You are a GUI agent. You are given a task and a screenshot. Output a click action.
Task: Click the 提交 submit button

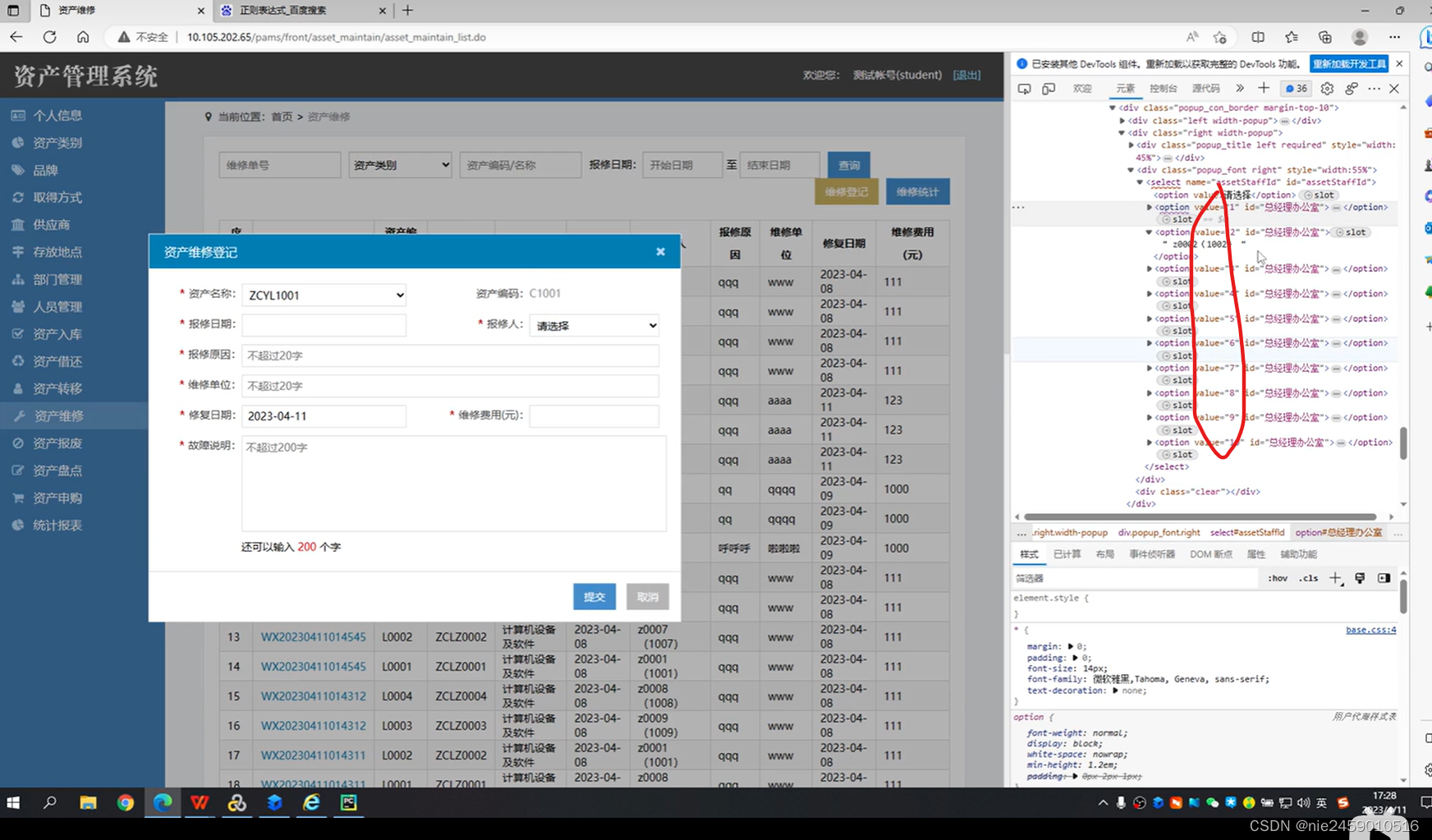pyautogui.click(x=594, y=597)
